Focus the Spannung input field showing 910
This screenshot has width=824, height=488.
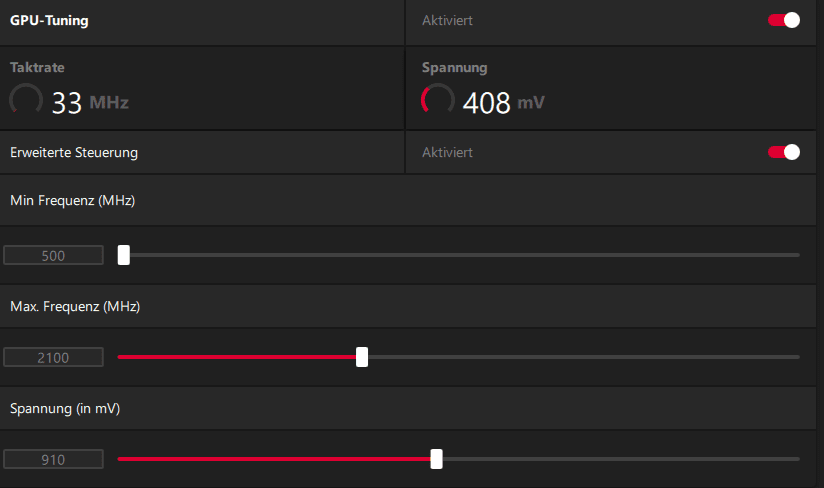pyautogui.click(x=54, y=459)
